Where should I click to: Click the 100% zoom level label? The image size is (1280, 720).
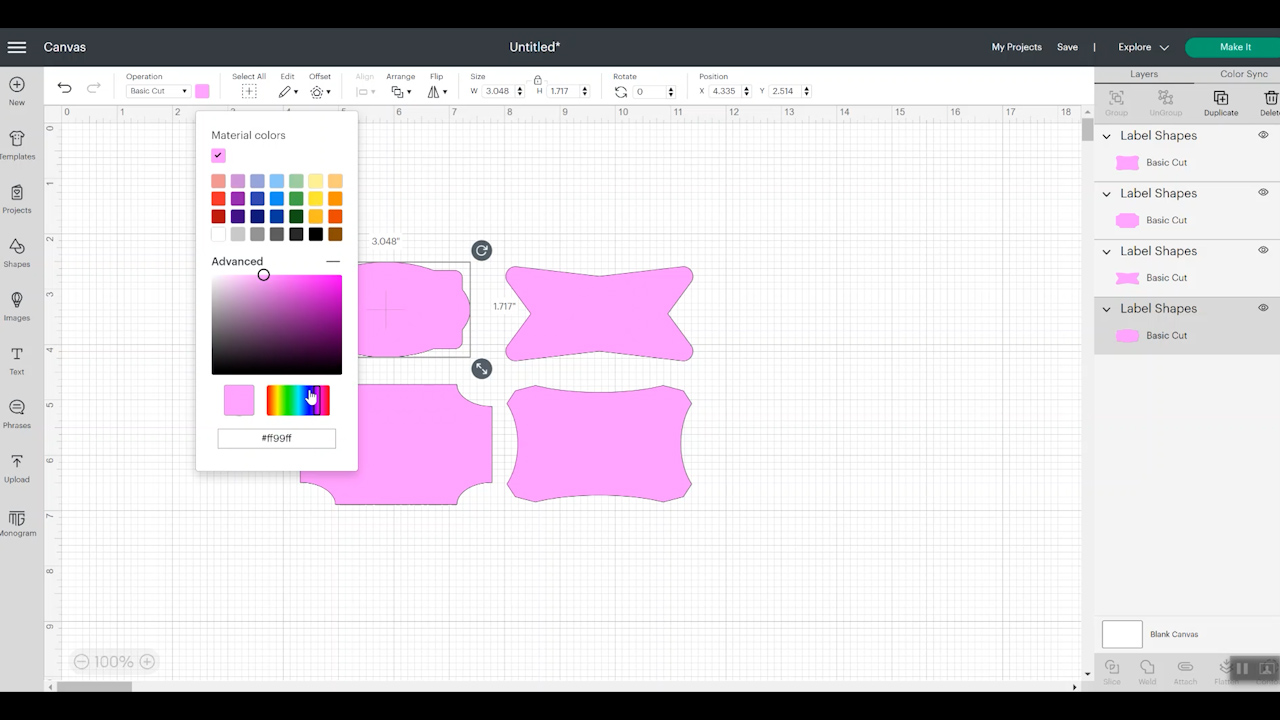pos(114,662)
